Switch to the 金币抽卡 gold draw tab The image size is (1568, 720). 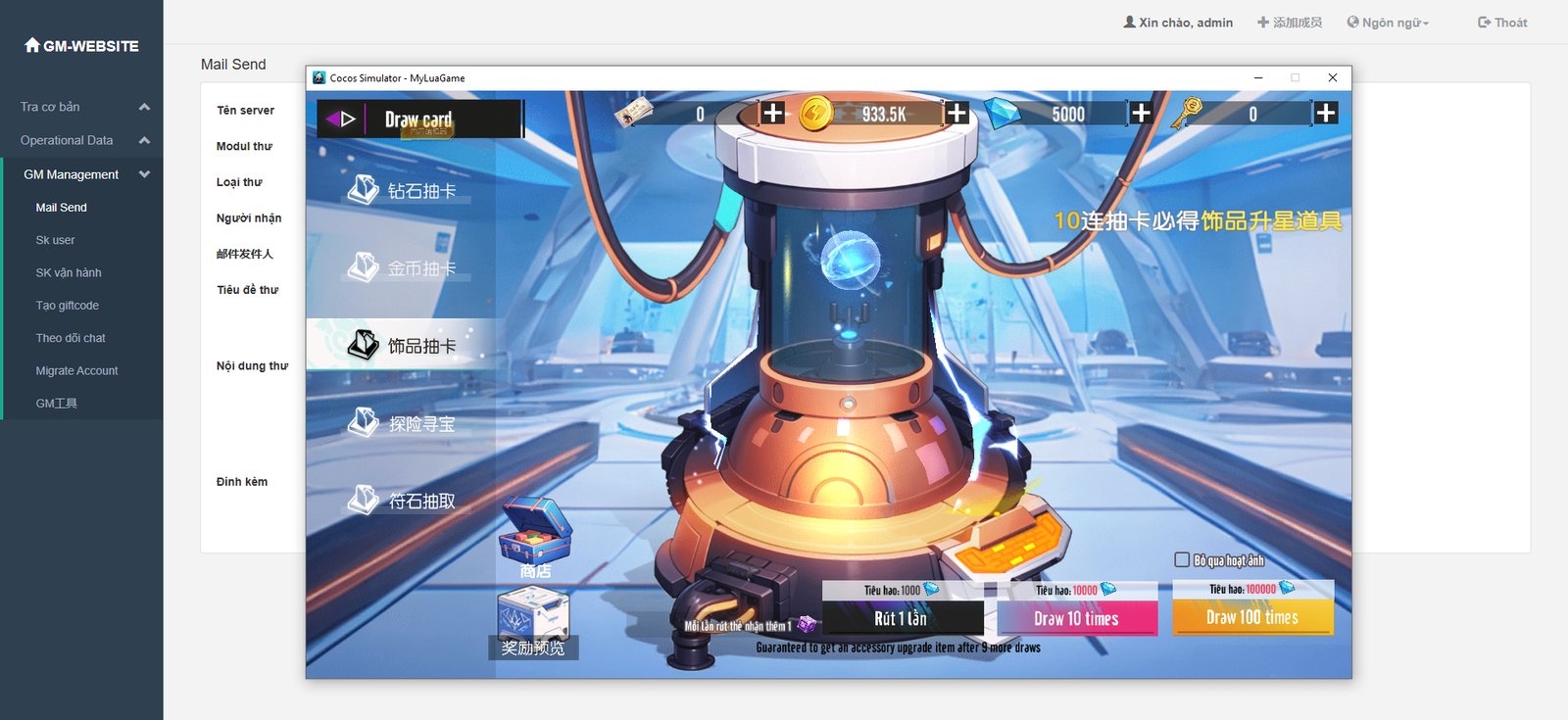pyautogui.click(x=403, y=267)
